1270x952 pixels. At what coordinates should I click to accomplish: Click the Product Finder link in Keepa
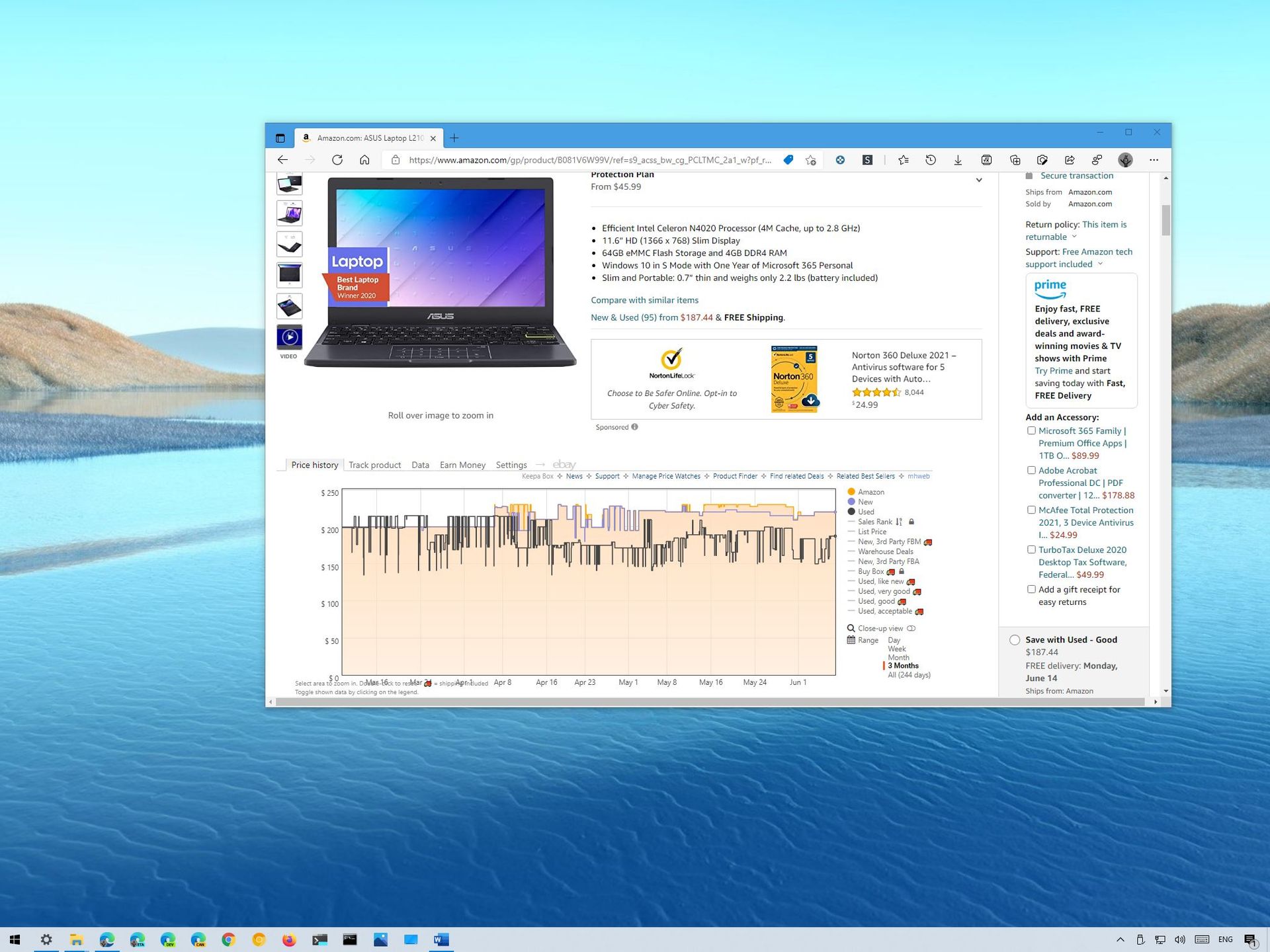[734, 476]
